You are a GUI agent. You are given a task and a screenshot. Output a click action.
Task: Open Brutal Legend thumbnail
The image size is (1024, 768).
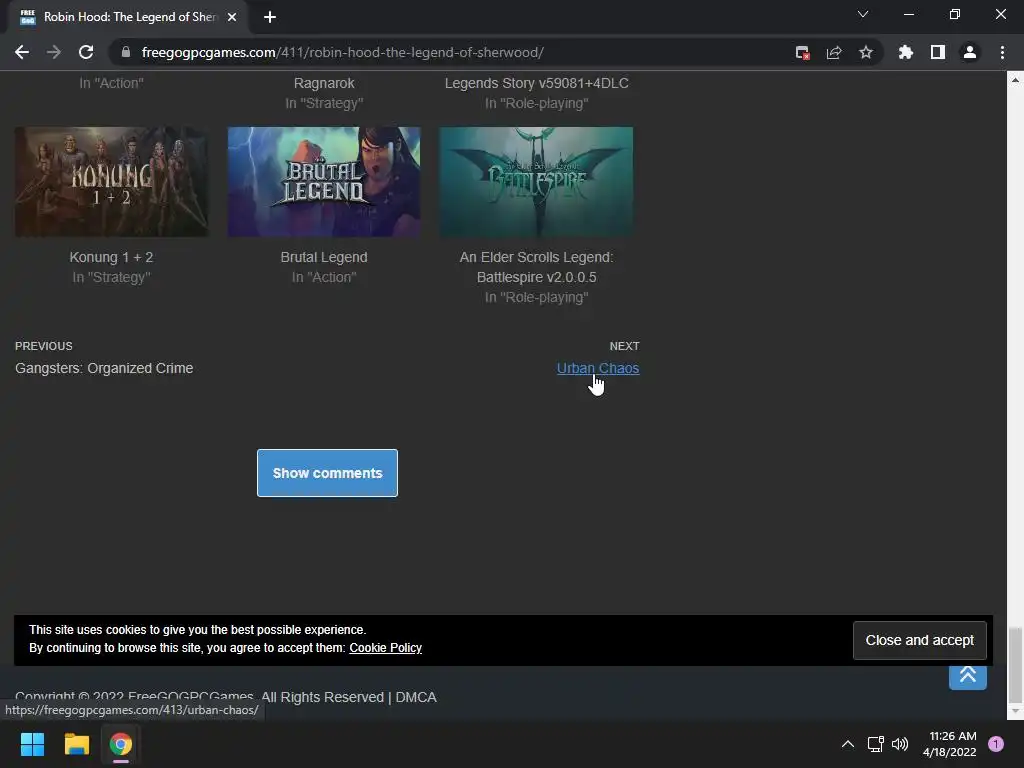click(324, 182)
